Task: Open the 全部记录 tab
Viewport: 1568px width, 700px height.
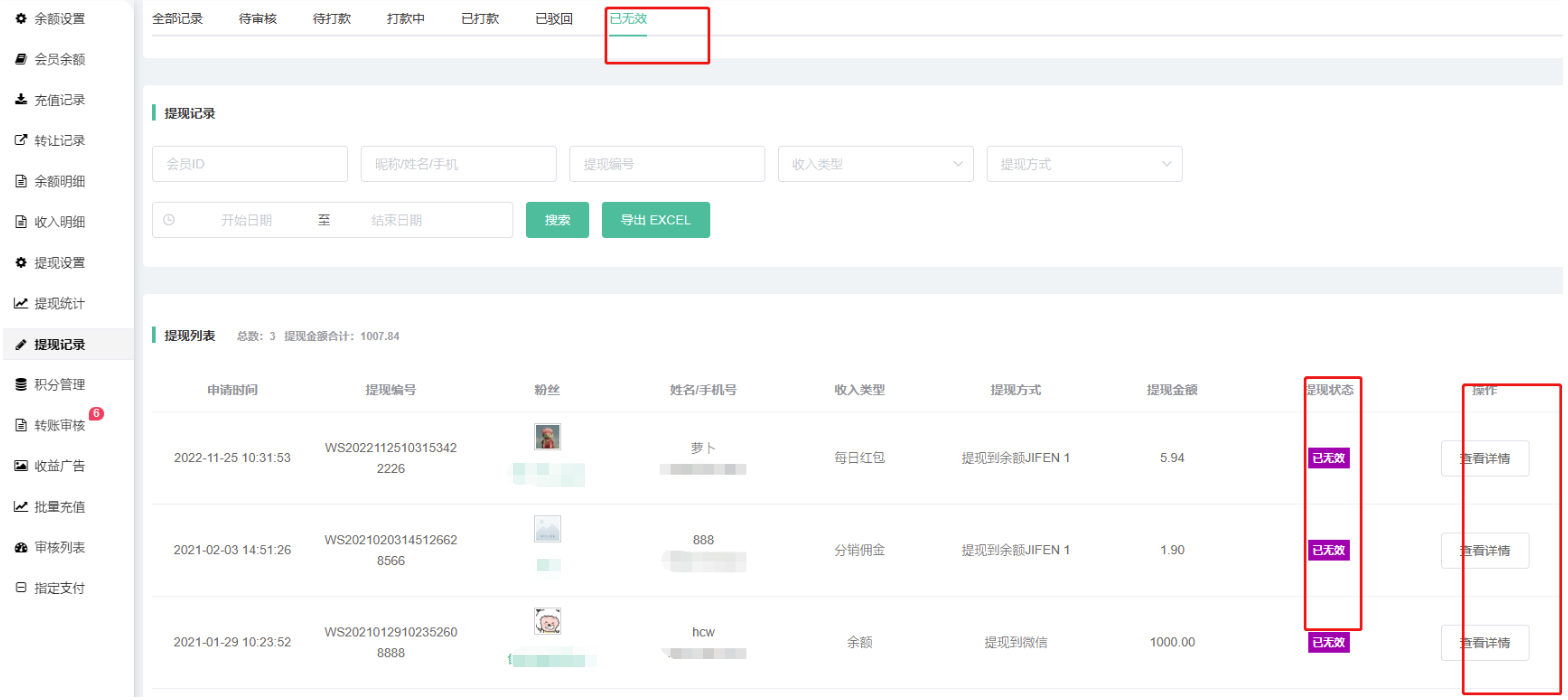Action: point(177,19)
